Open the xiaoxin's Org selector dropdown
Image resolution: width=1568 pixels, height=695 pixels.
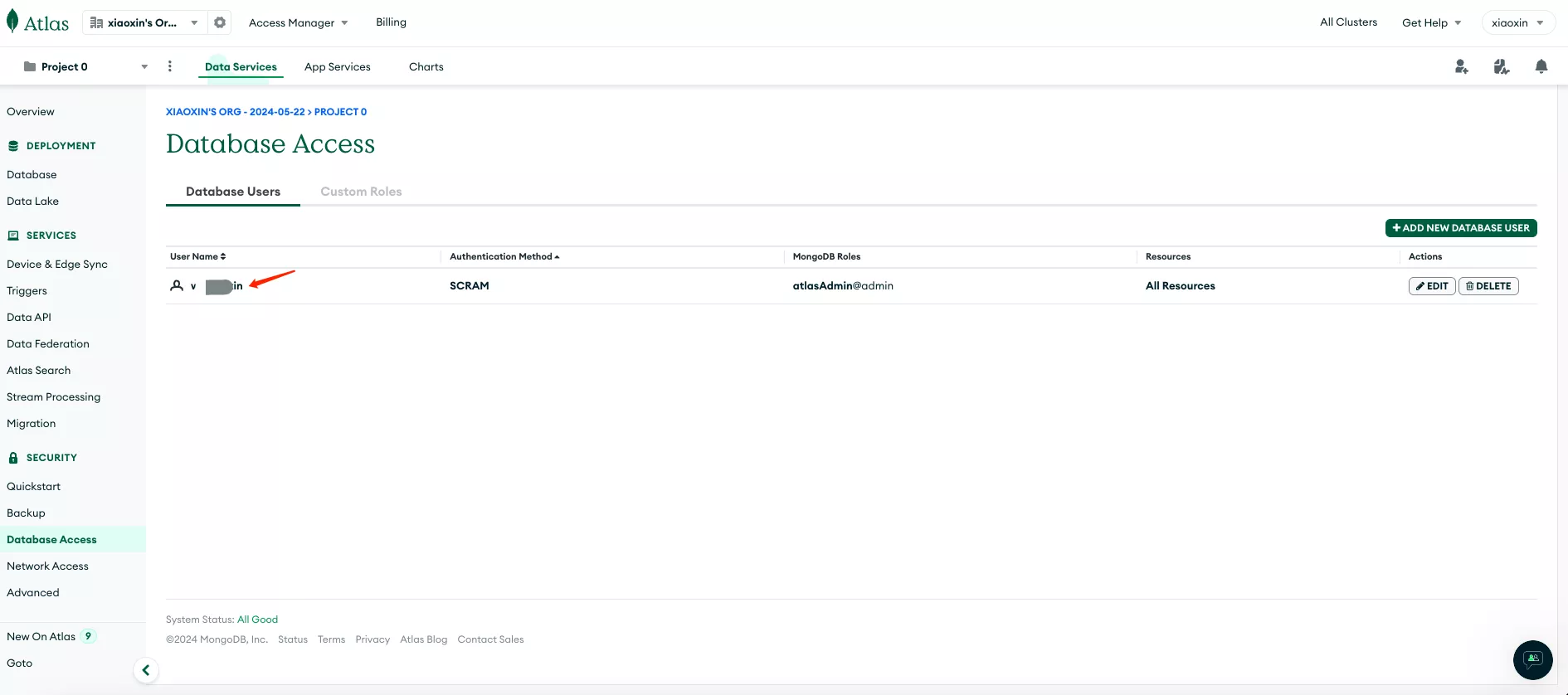tap(144, 22)
